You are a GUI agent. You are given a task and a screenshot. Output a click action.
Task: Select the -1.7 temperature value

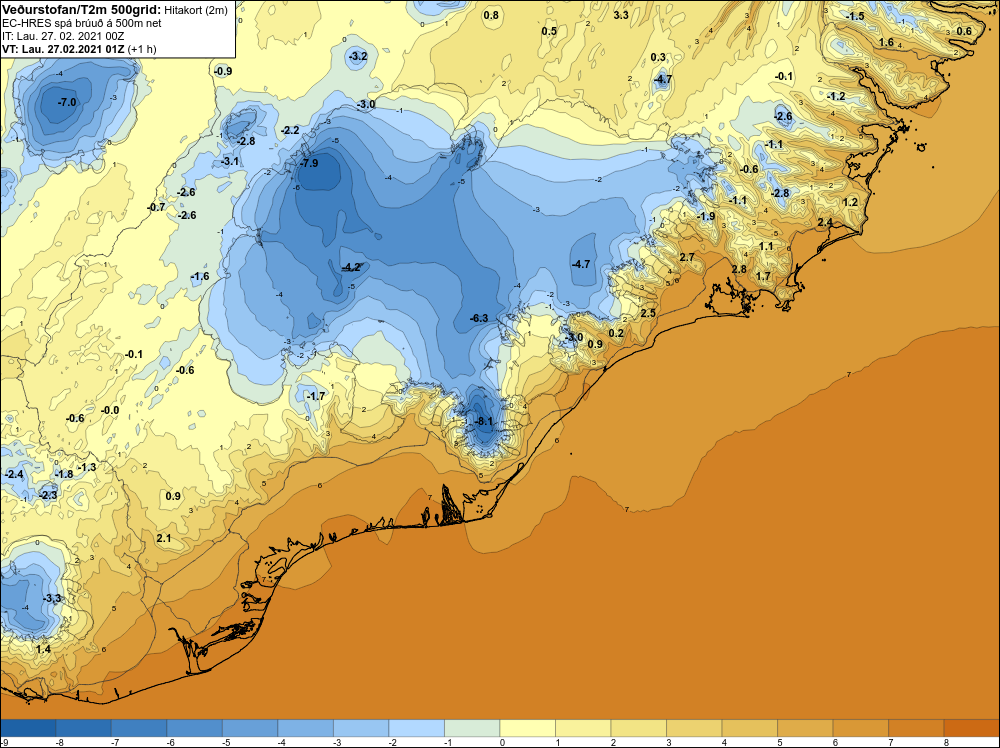[x=316, y=397]
